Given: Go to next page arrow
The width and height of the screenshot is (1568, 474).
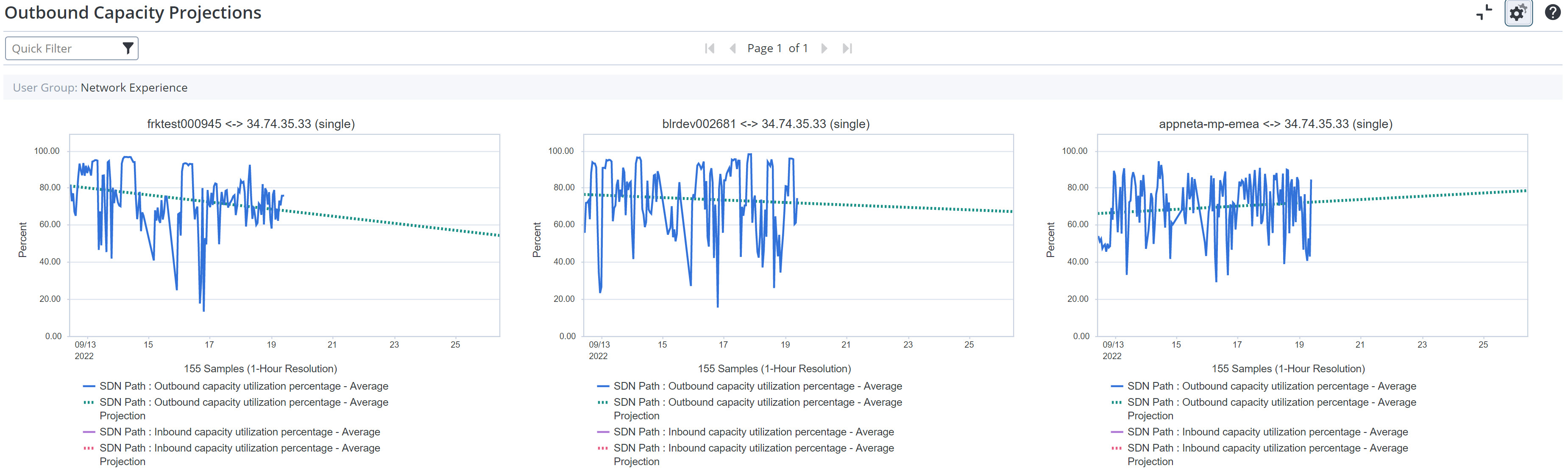Looking at the screenshot, I should [x=824, y=49].
